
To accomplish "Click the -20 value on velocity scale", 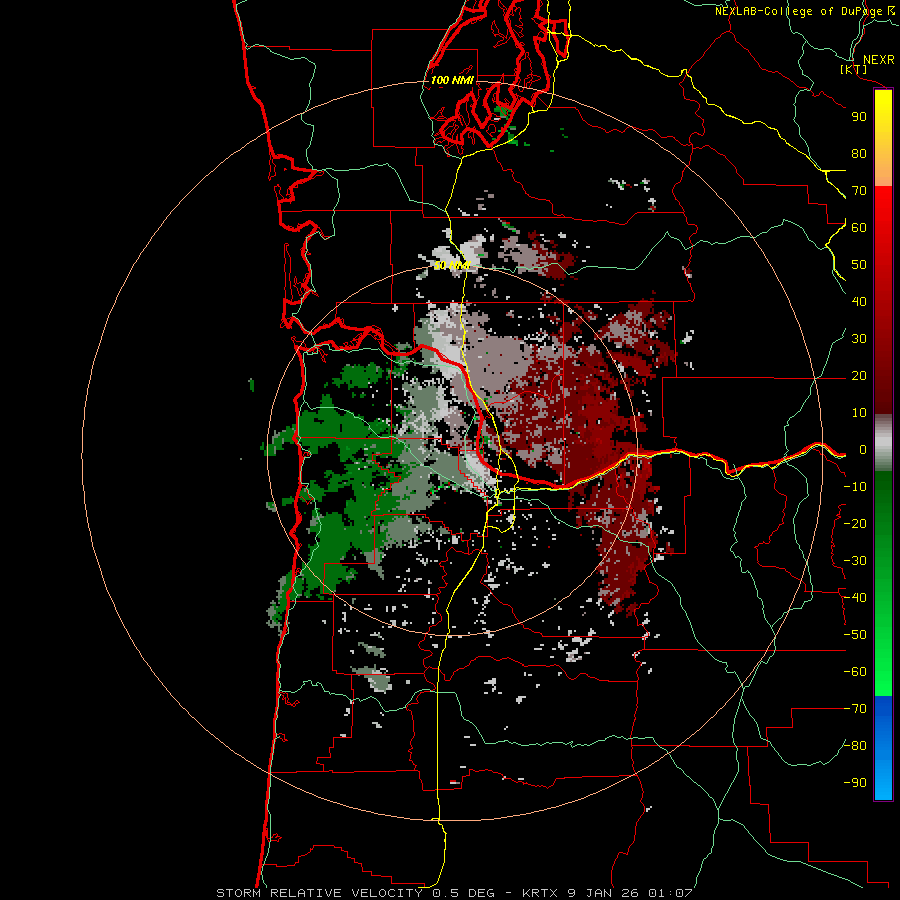I will (855, 523).
